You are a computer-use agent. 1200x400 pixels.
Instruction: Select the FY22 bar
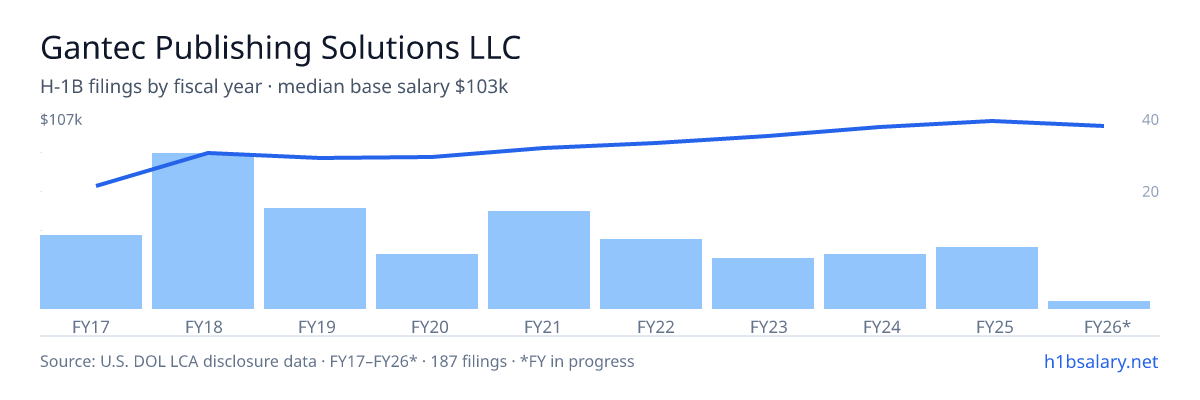click(x=651, y=274)
